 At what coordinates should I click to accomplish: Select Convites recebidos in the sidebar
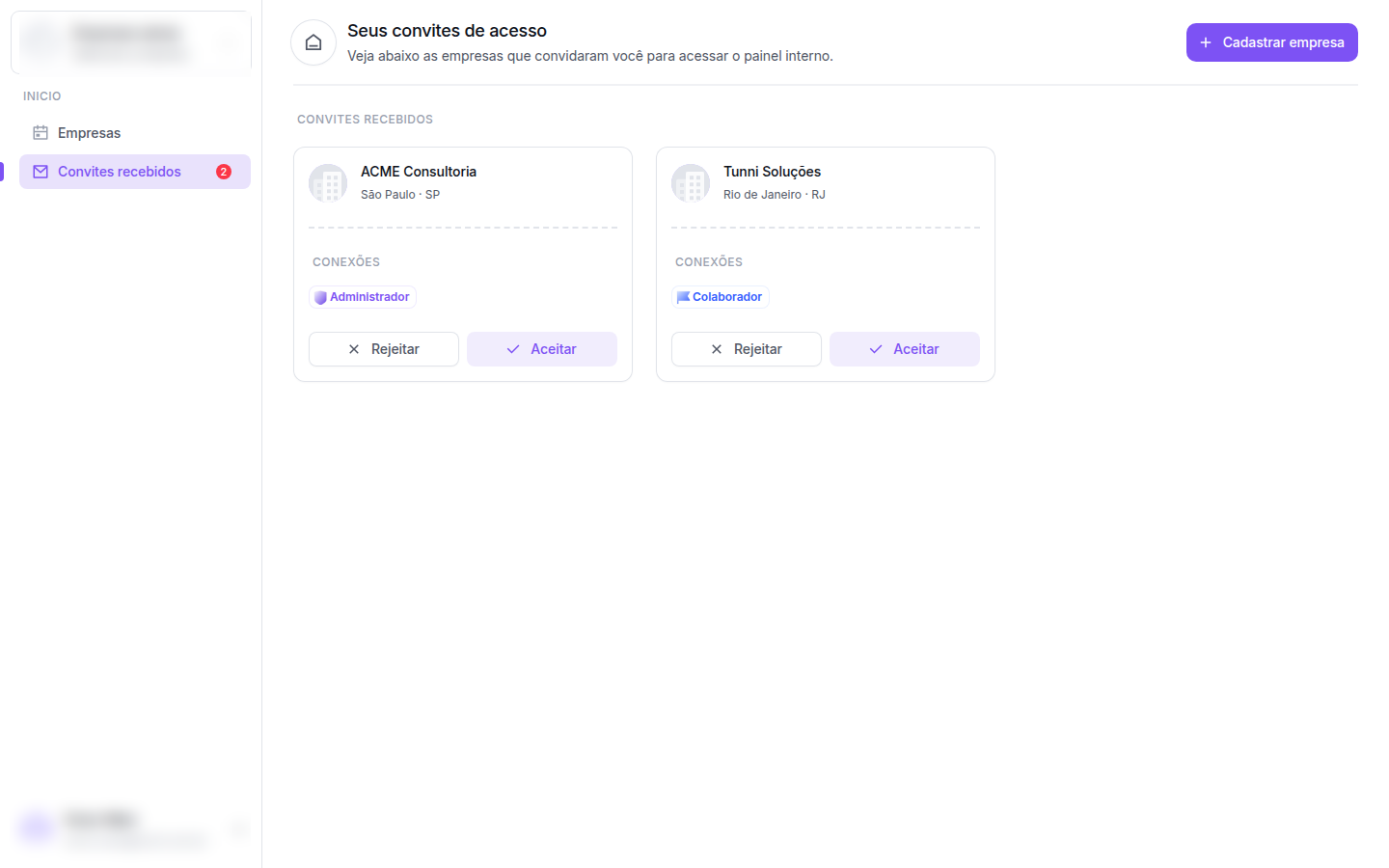pyautogui.click(x=135, y=172)
